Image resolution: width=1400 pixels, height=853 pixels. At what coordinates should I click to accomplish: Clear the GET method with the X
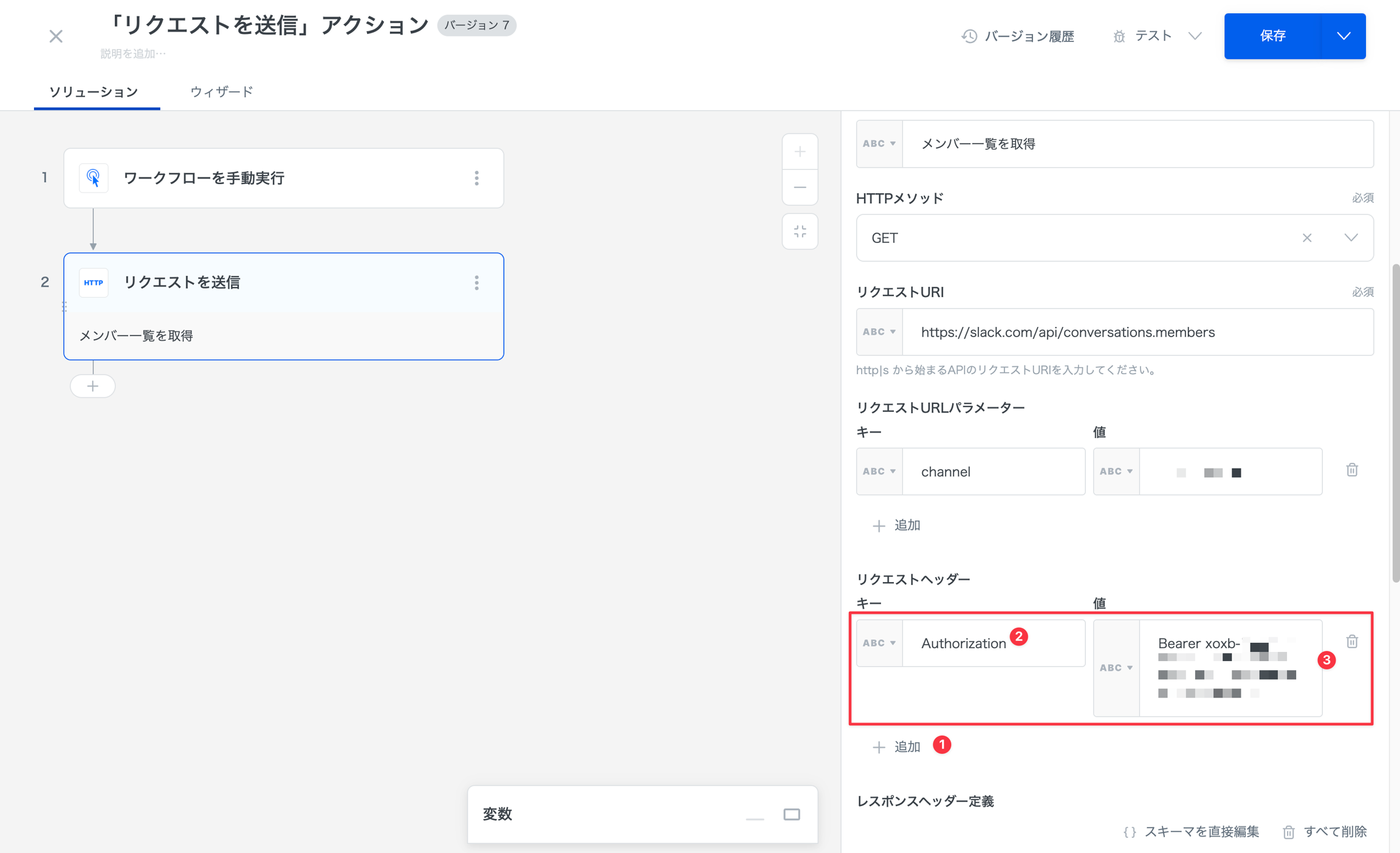click(1308, 238)
